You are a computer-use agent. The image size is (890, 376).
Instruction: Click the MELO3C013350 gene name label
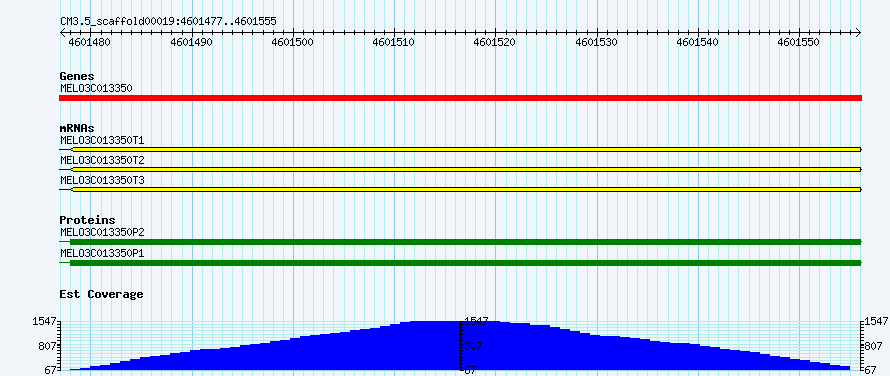(x=96, y=88)
